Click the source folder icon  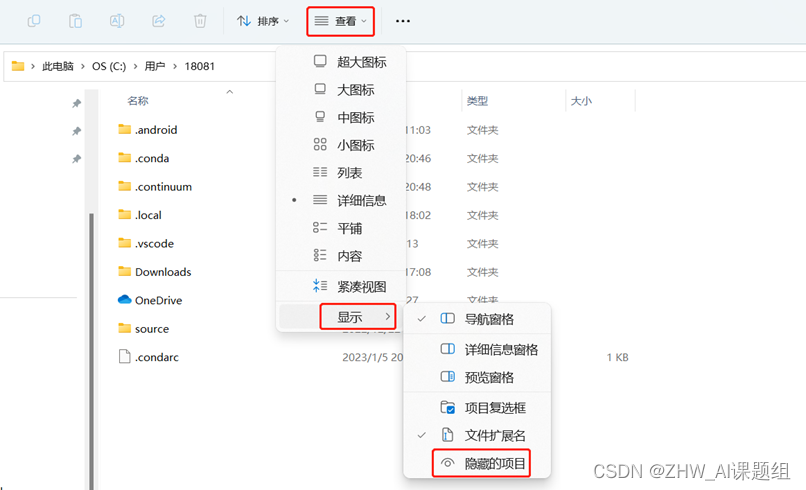[x=124, y=328]
